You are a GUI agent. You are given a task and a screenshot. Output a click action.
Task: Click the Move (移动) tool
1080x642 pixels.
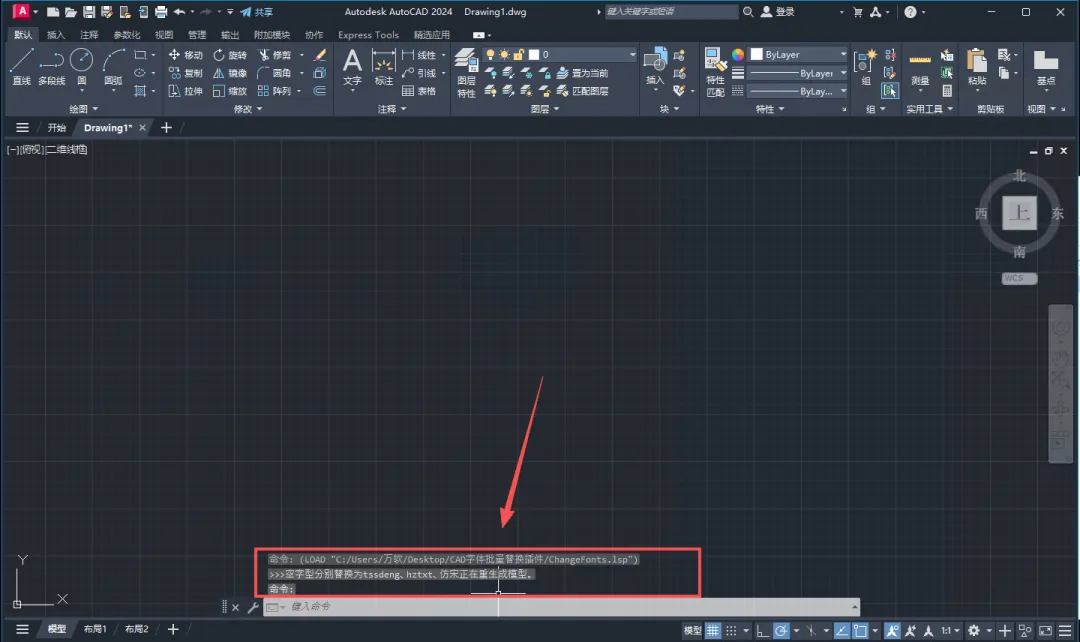click(x=186, y=55)
